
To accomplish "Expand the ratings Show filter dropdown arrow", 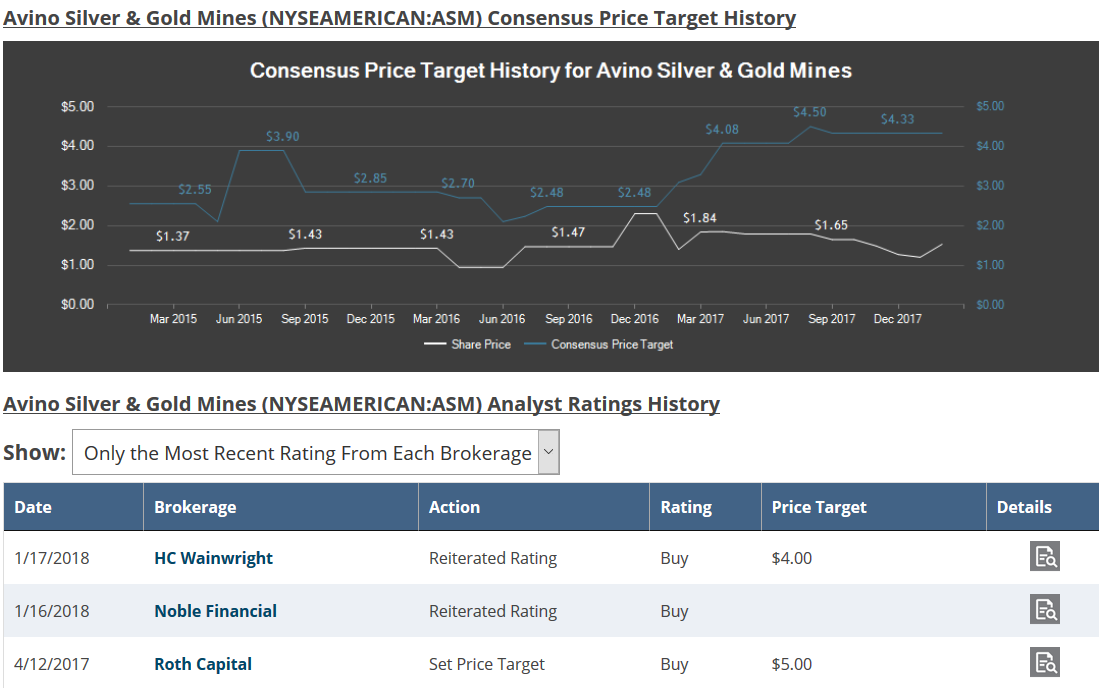I will [x=548, y=452].
